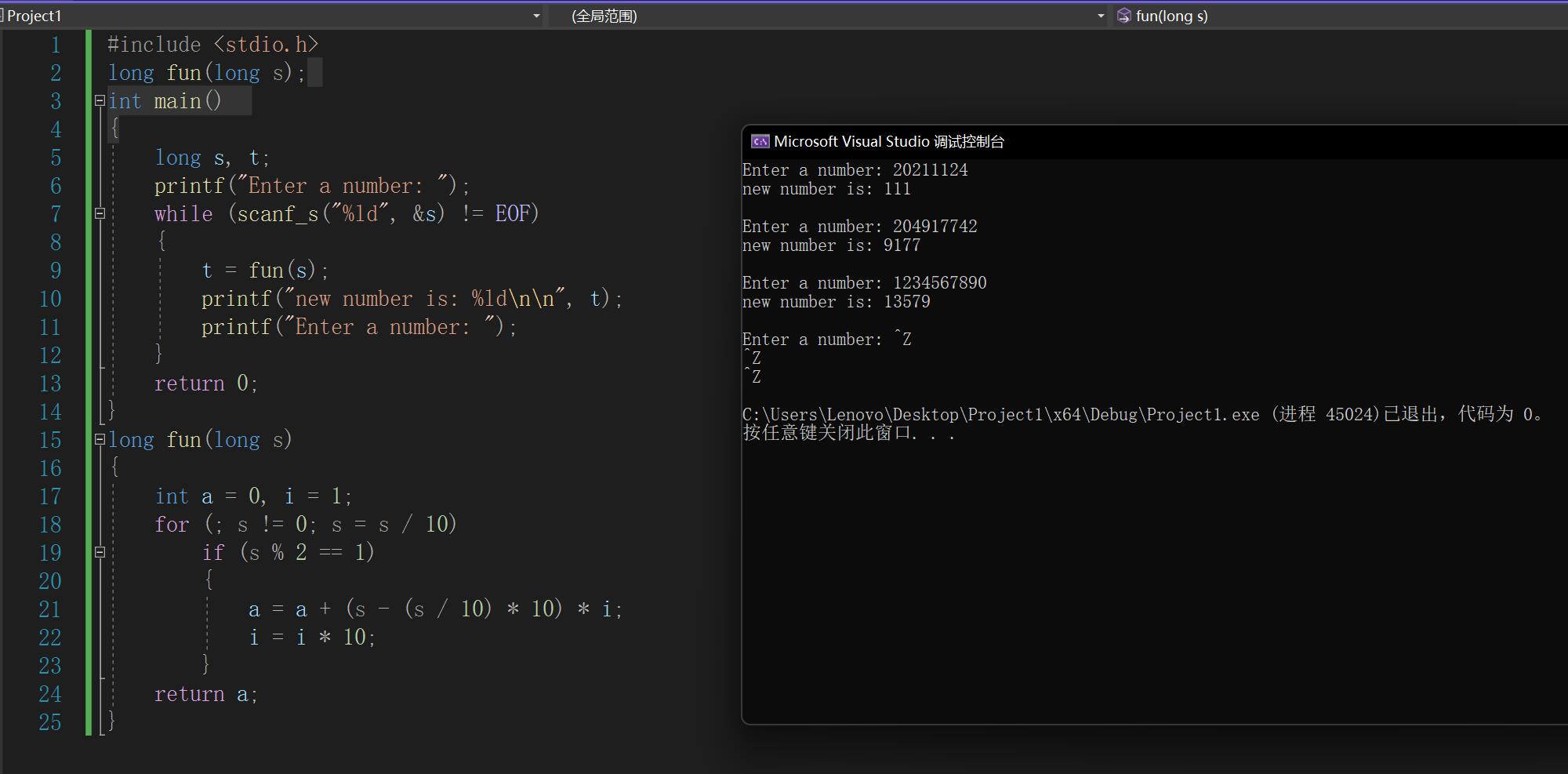Click console line "Enter a number: 204917742"
The image size is (1568, 774).
click(860, 227)
